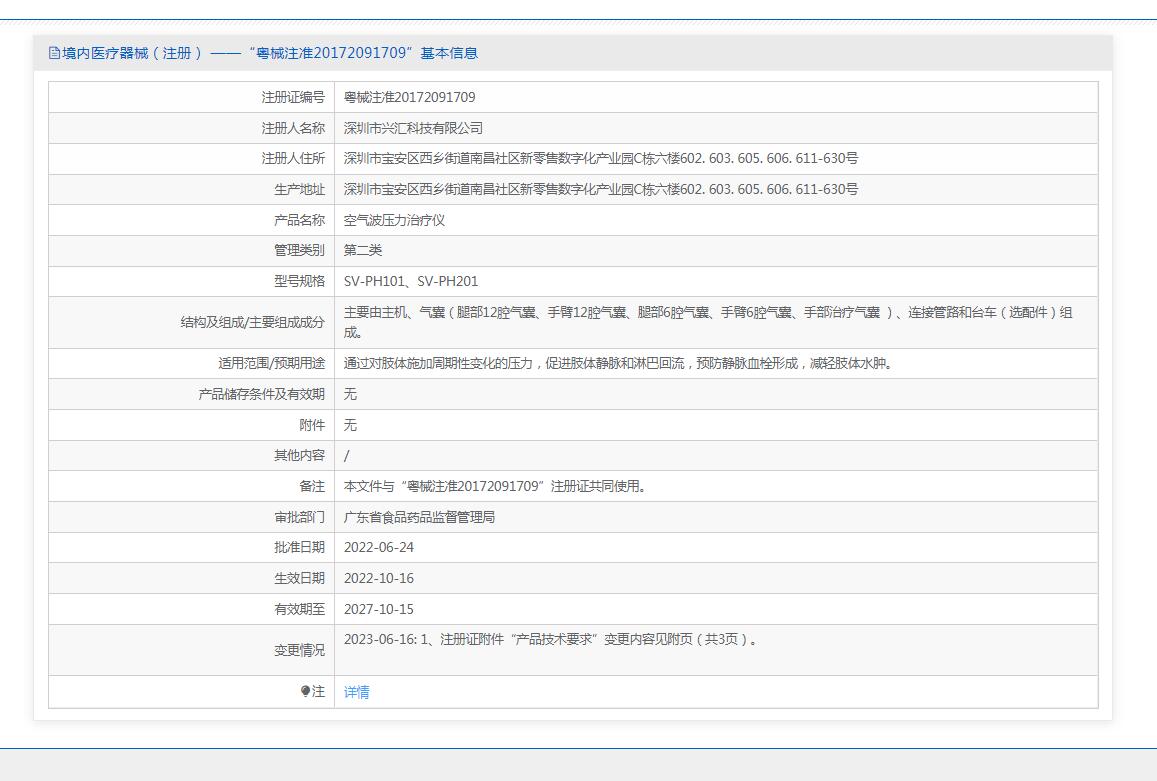Screen dimensions: 1157x781
Task: Click the 产品储存条件及有效期 label
Action: coord(262,394)
